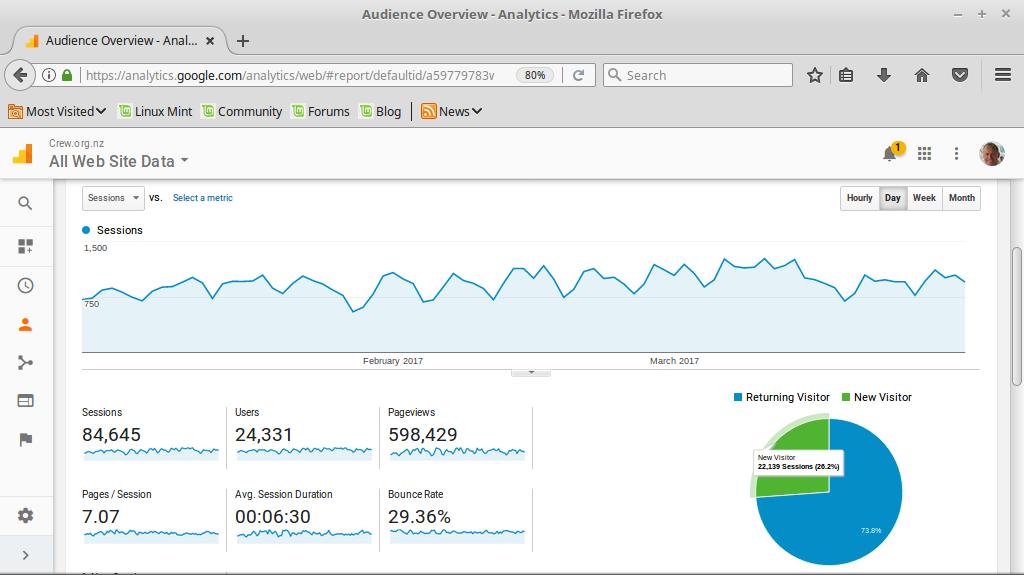
Task: Open Blog bookmark
Action: tap(381, 112)
